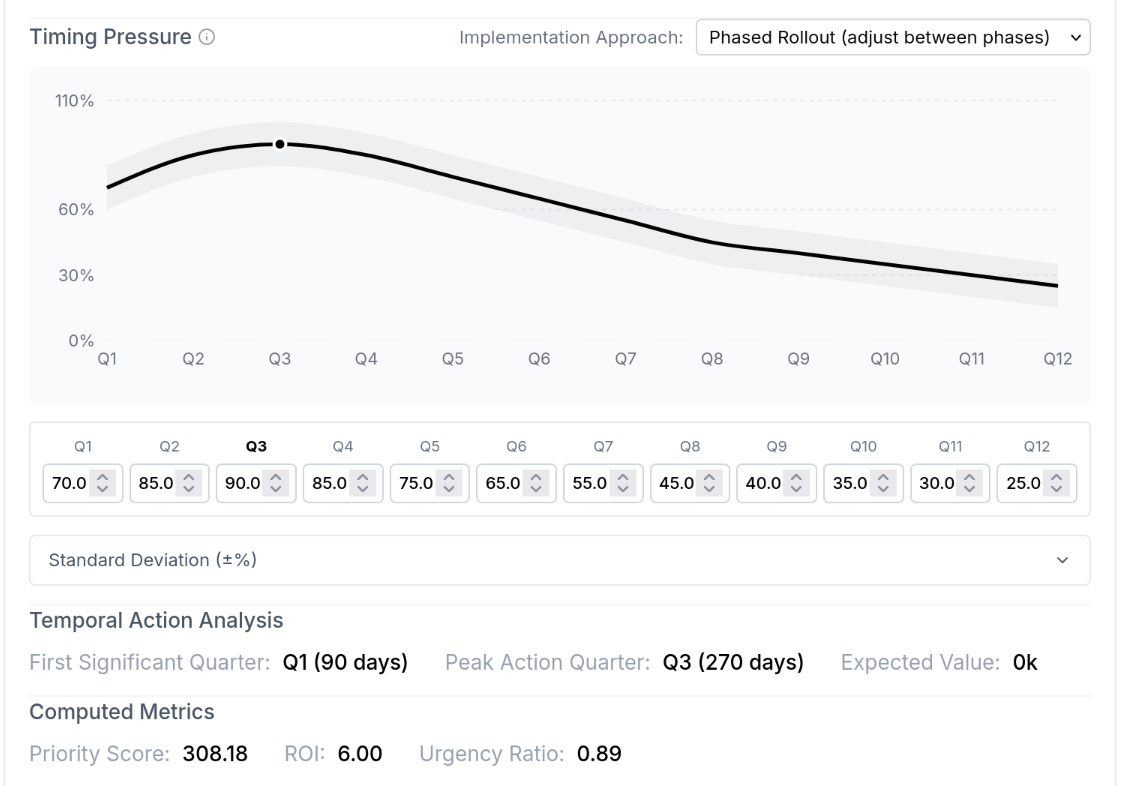Viewport: 1134px width, 786px height.
Task: Click the Q7 value input field
Action: pos(588,482)
